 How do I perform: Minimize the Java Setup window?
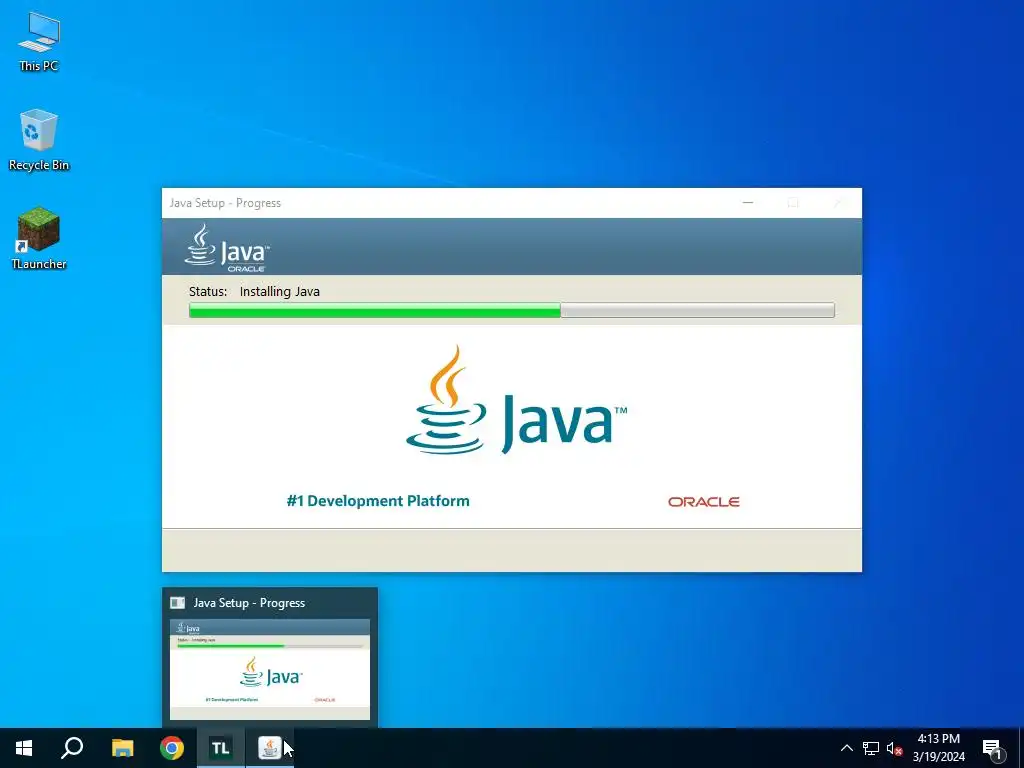pyautogui.click(x=748, y=203)
